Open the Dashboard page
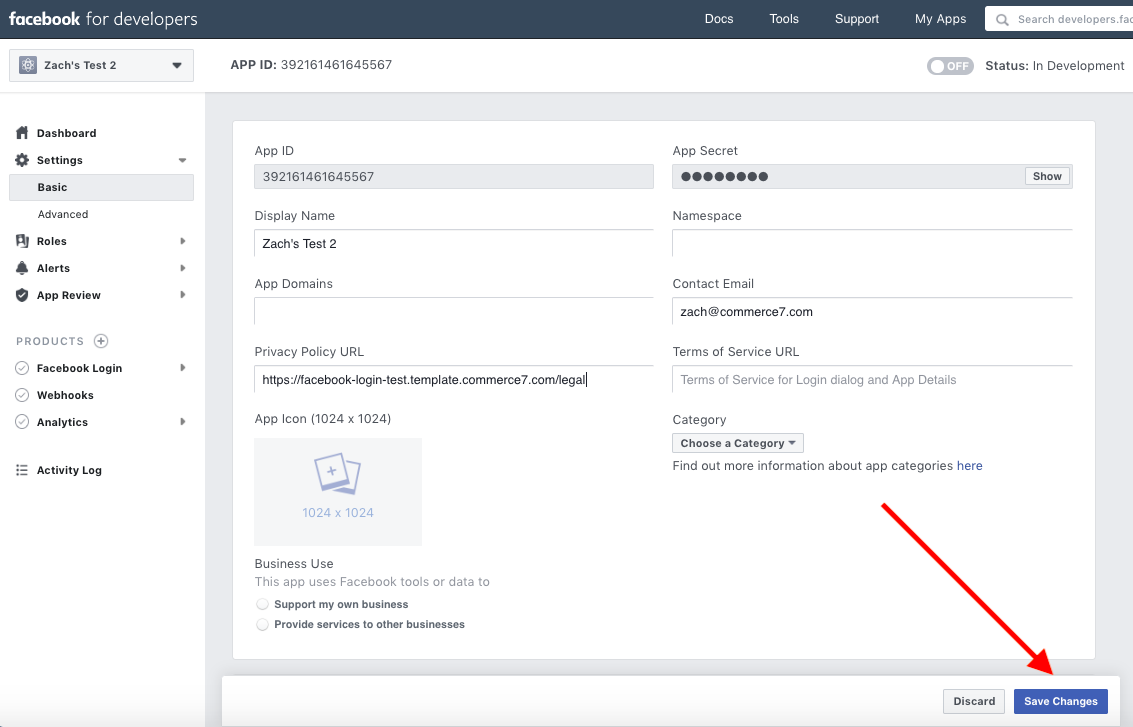1133x727 pixels. click(66, 133)
